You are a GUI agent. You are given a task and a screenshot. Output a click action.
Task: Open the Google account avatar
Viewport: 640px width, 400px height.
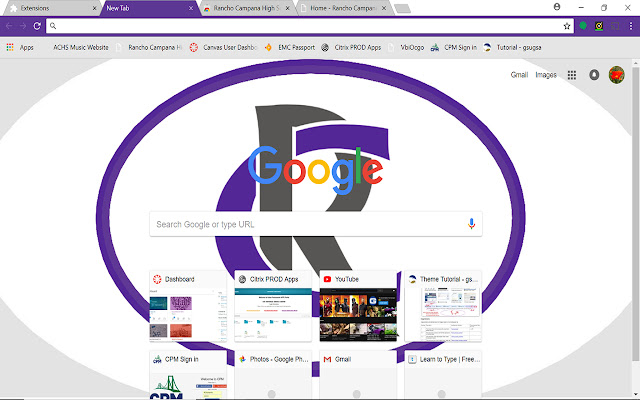(616, 75)
